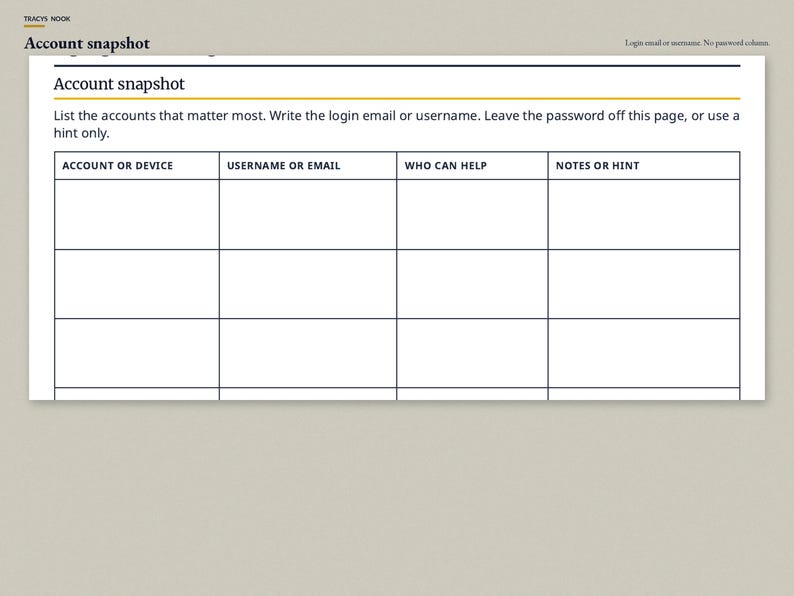Click the WHO CAN HELP column header
This screenshot has height=596, width=794.
click(x=472, y=166)
